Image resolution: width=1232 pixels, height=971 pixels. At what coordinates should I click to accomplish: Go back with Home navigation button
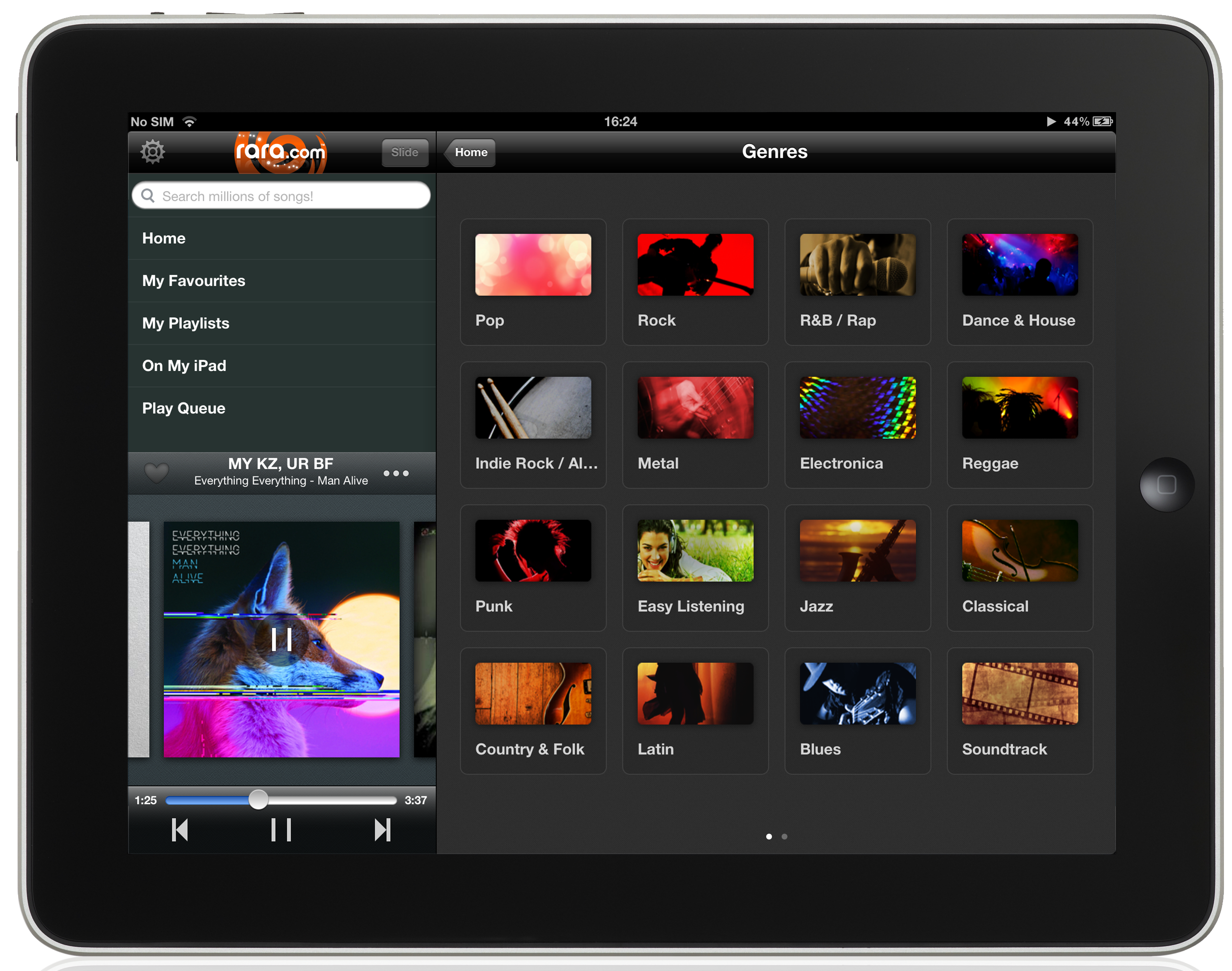tap(470, 152)
